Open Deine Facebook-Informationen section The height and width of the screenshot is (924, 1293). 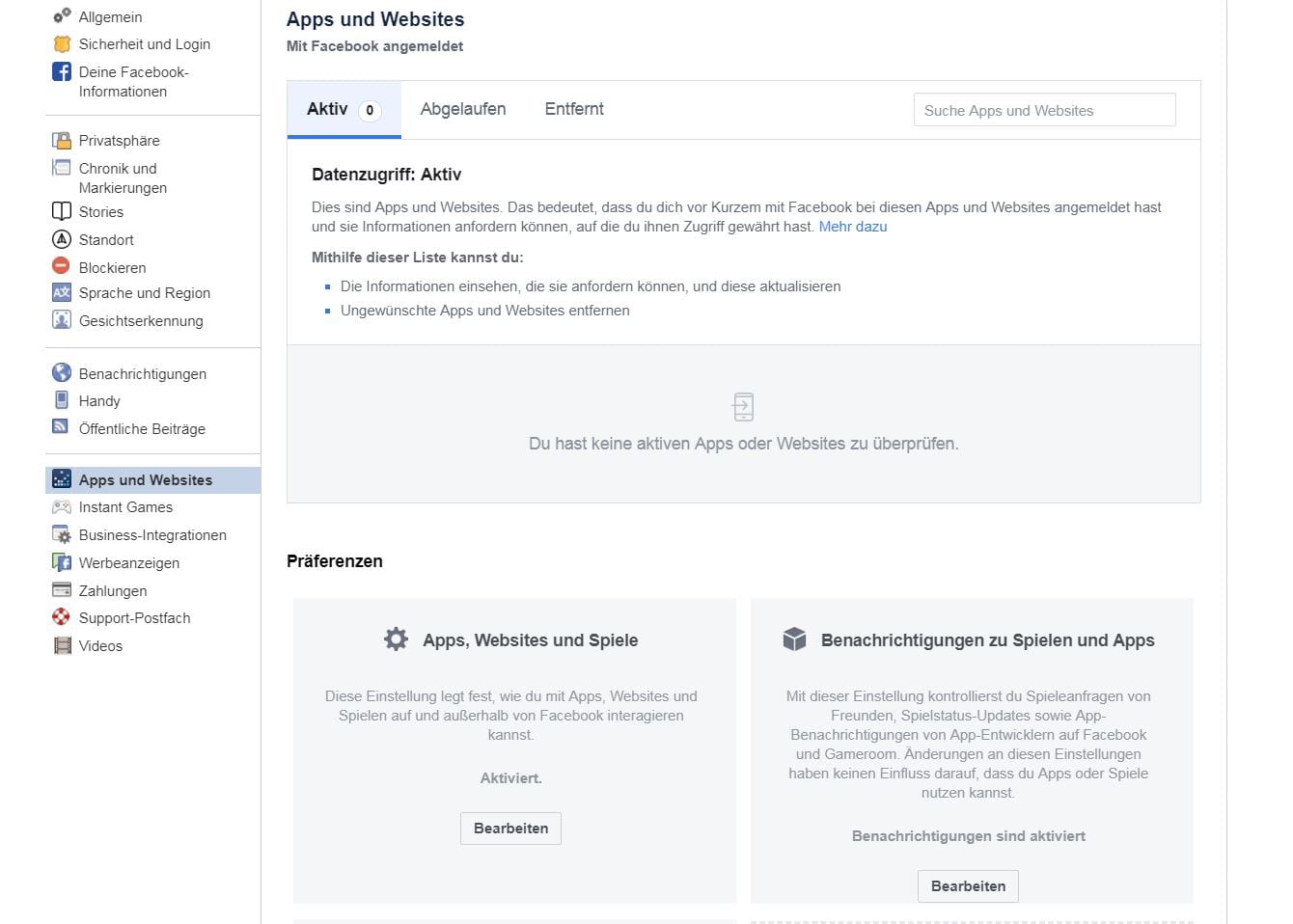(x=133, y=82)
